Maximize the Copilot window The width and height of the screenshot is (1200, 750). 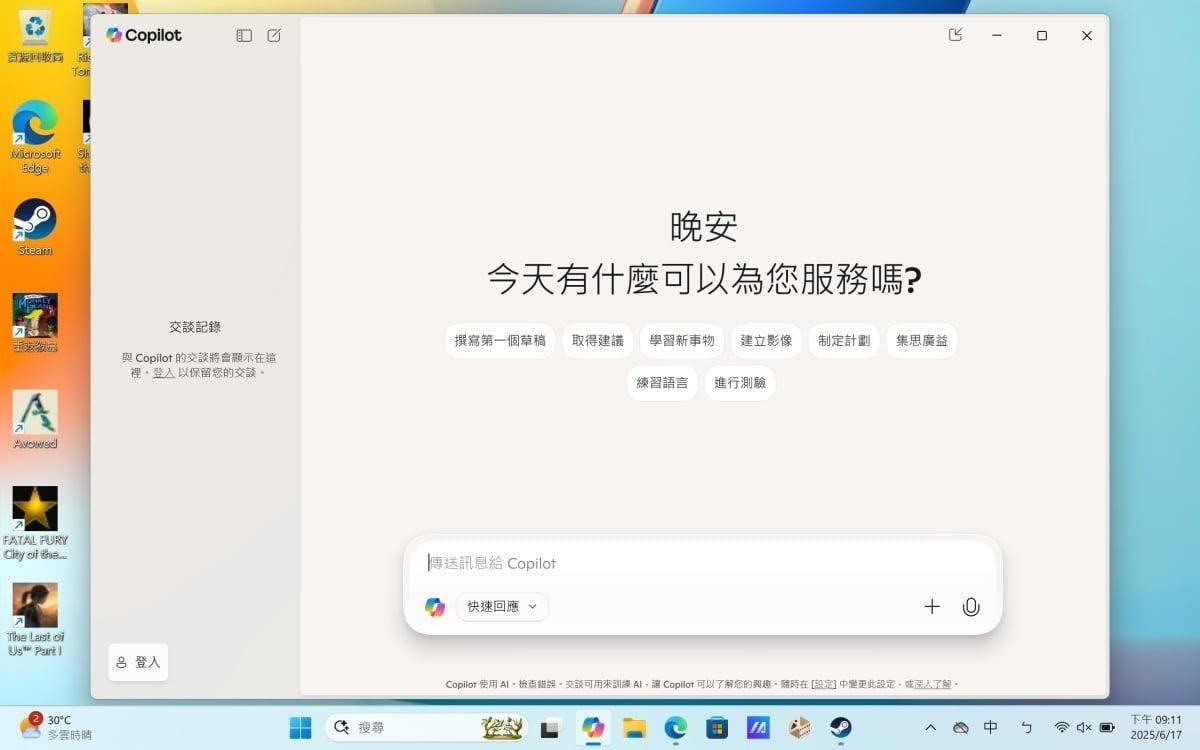(1042, 35)
